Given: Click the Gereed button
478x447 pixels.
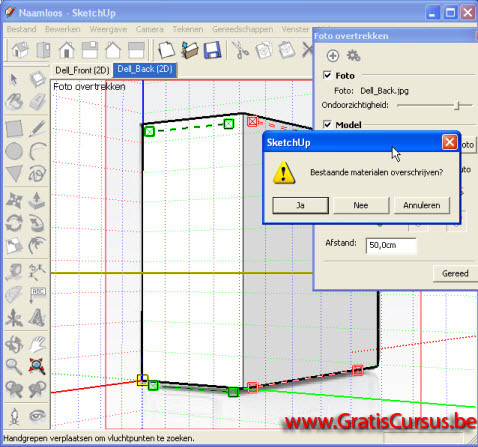Looking at the screenshot, I should click(455, 273).
